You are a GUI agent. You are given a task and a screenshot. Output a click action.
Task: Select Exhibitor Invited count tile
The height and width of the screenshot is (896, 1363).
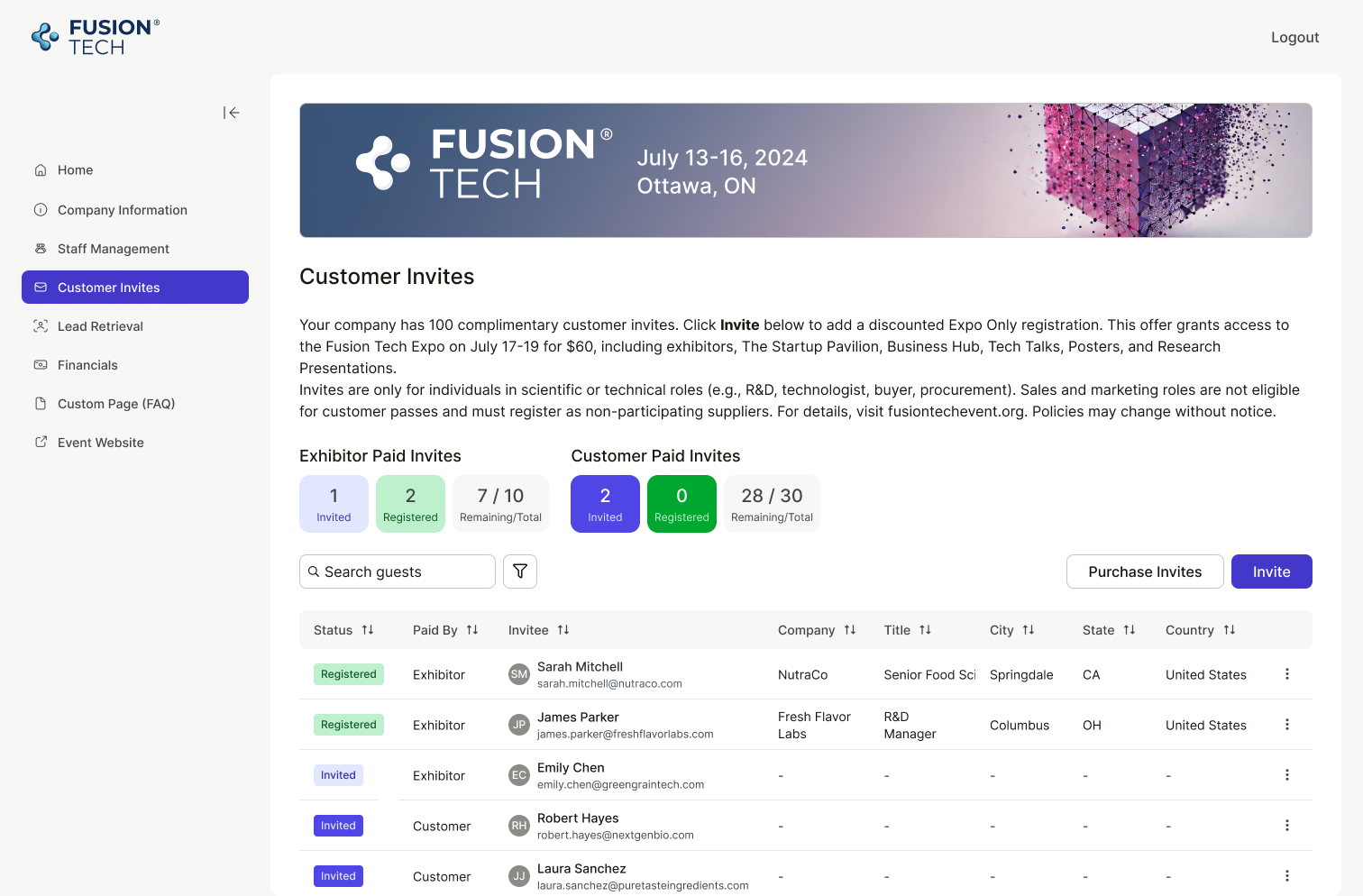pos(334,504)
